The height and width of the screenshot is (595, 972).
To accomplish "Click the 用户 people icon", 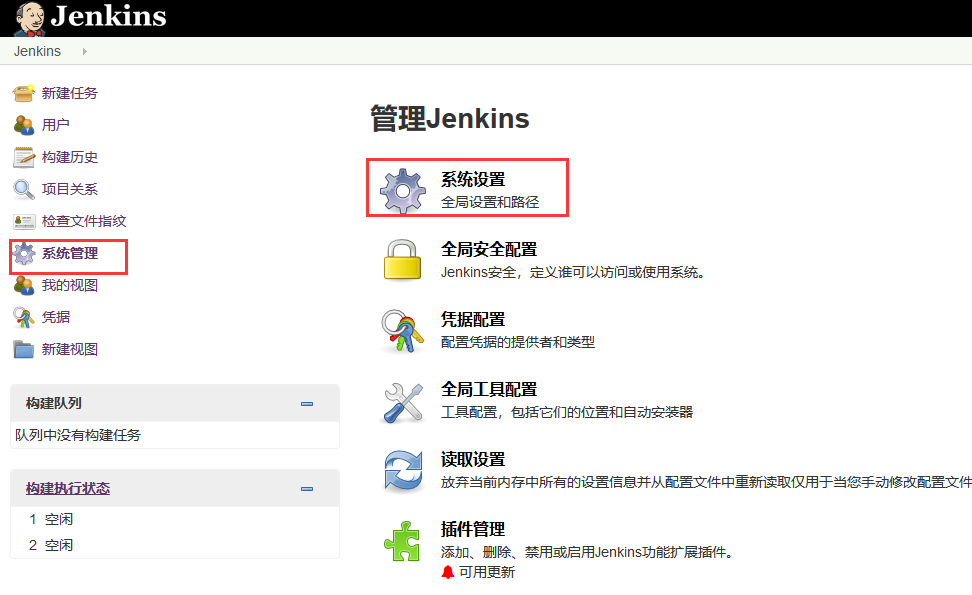I will [24, 125].
